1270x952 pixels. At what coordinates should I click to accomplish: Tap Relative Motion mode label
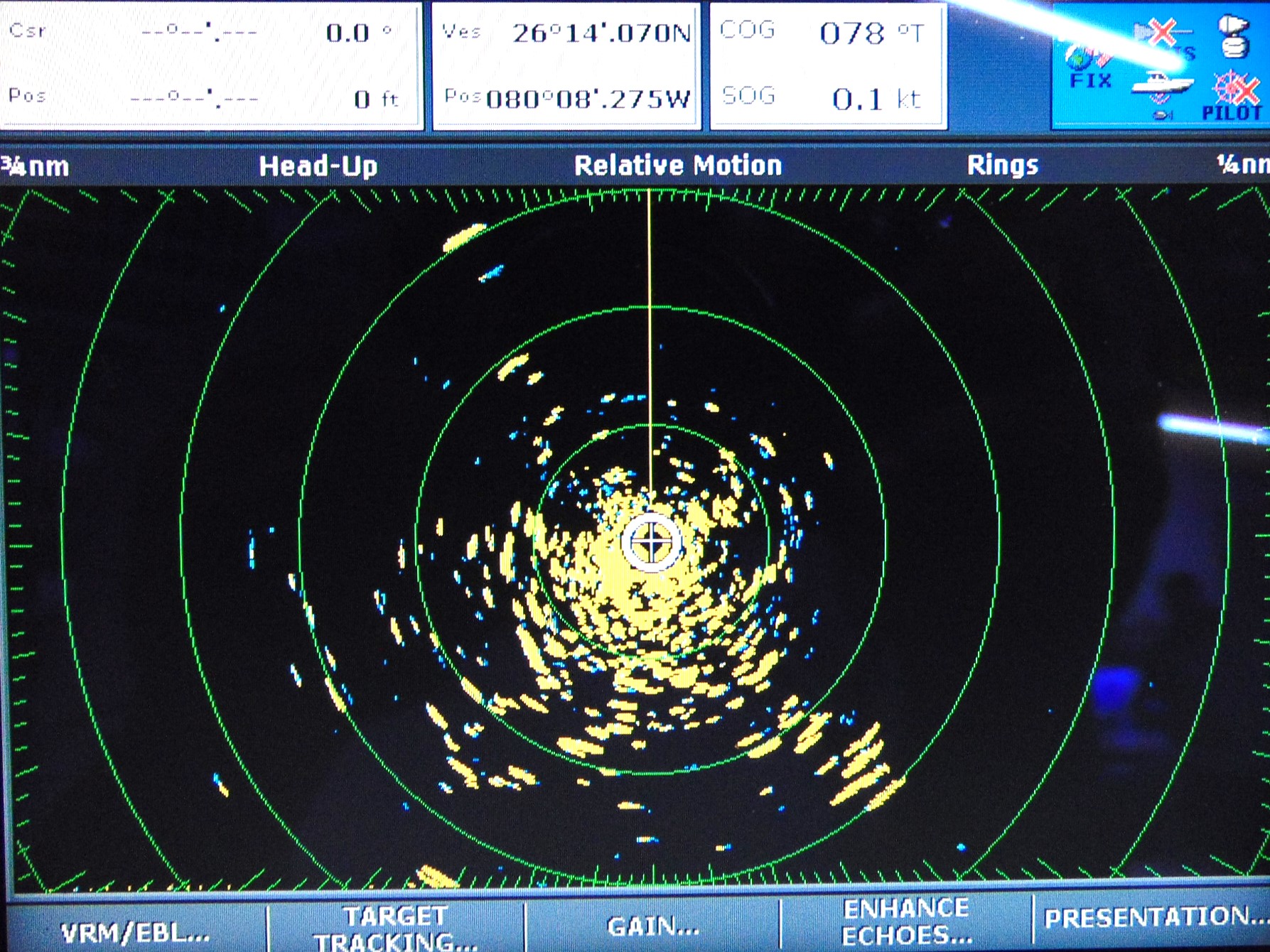677,165
